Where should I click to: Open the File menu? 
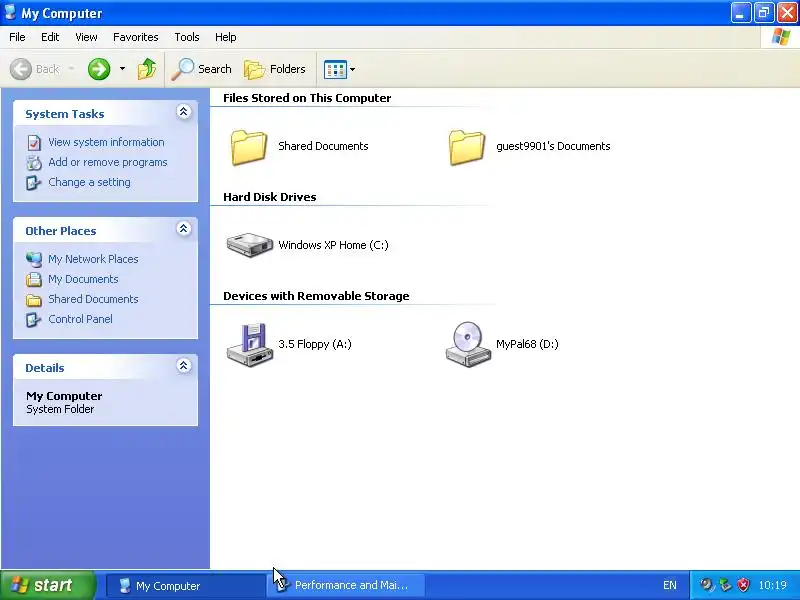(17, 37)
